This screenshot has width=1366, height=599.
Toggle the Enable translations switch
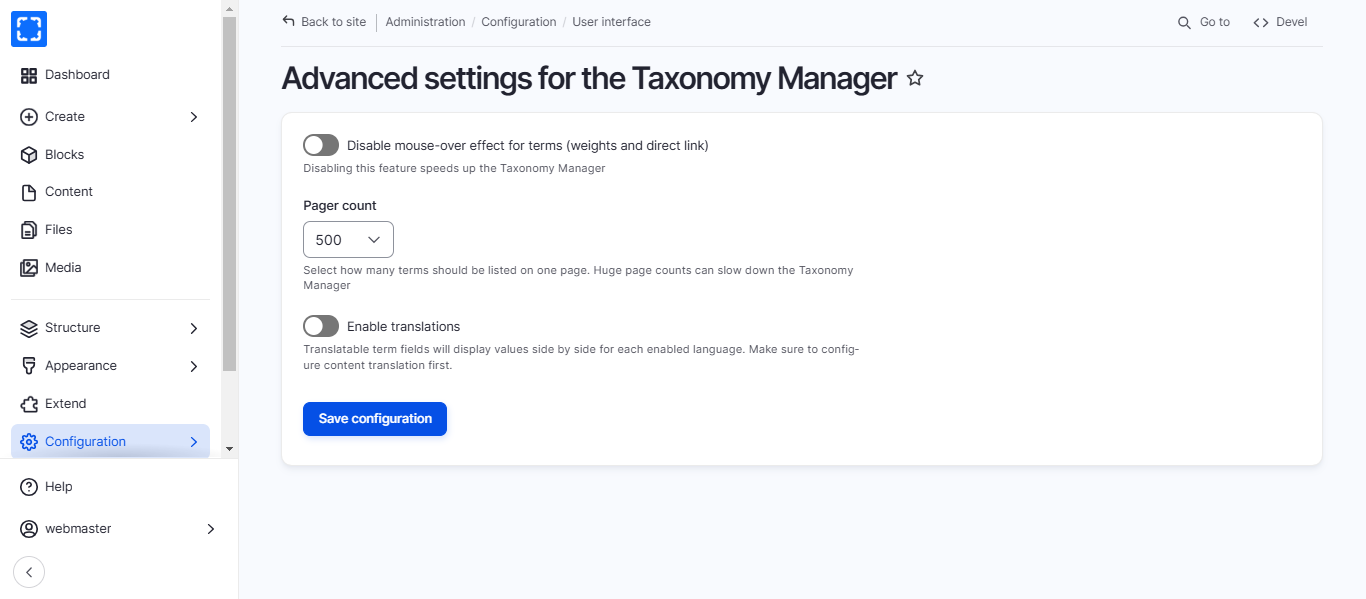(x=321, y=326)
